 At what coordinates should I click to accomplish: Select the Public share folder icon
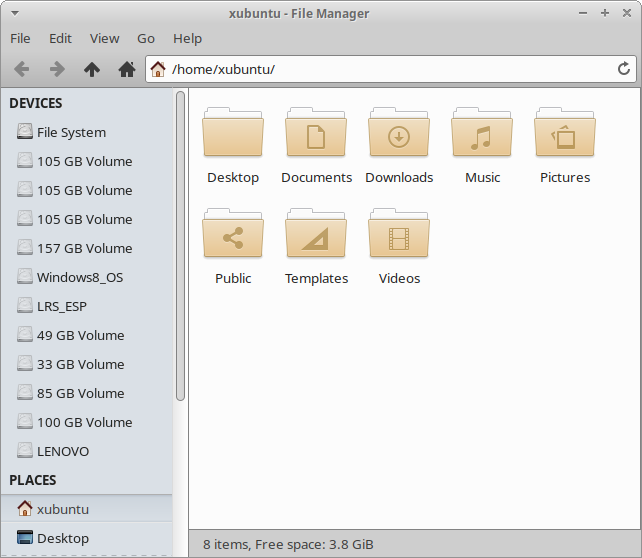point(233,237)
